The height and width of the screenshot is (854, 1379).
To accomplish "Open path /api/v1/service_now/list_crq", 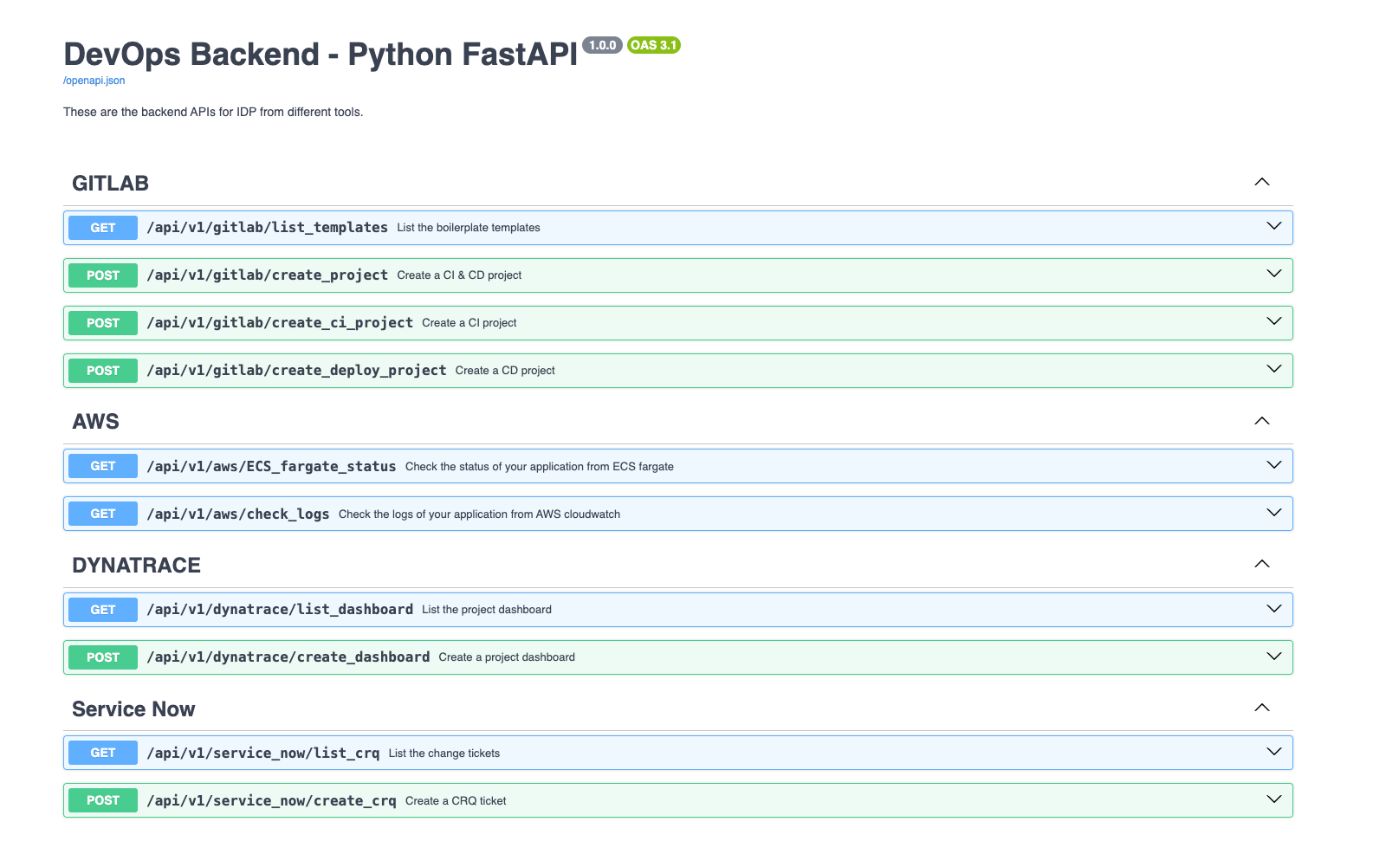I will coord(263,753).
